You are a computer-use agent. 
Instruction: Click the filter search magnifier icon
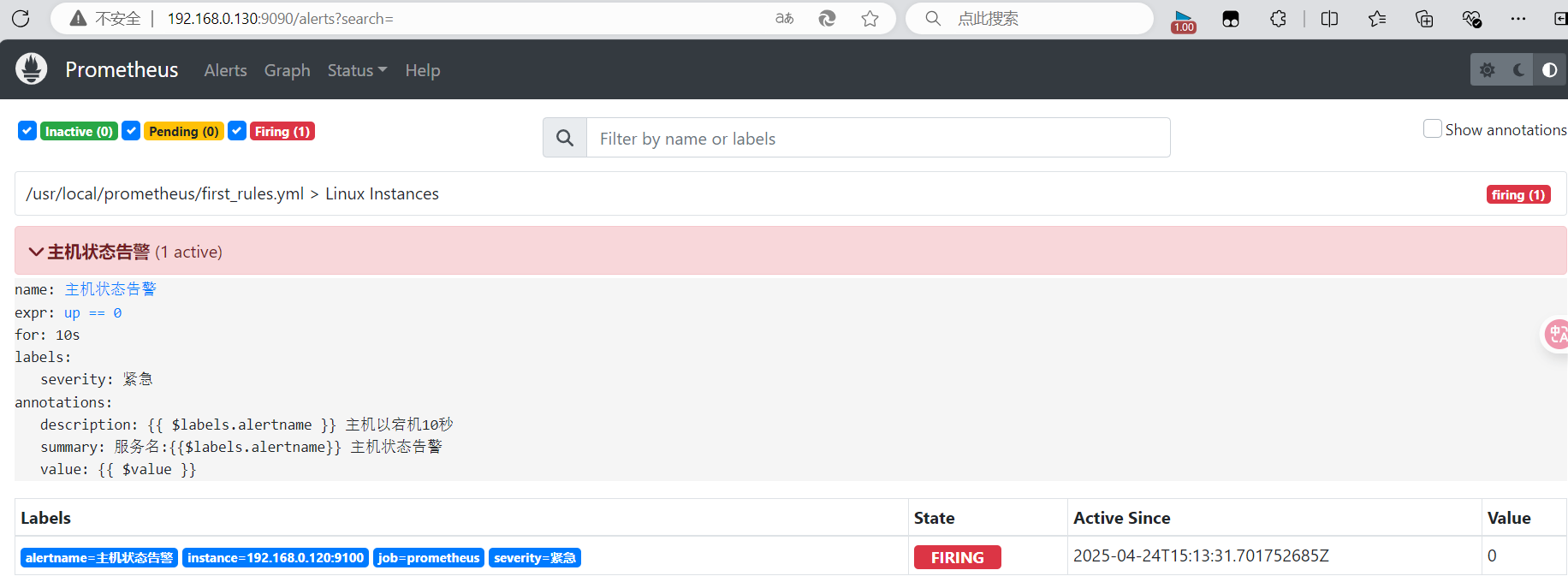(565, 138)
